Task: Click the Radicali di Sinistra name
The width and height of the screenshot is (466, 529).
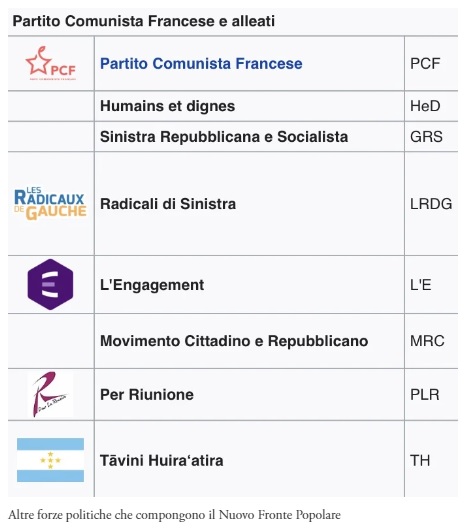Action: [168, 204]
